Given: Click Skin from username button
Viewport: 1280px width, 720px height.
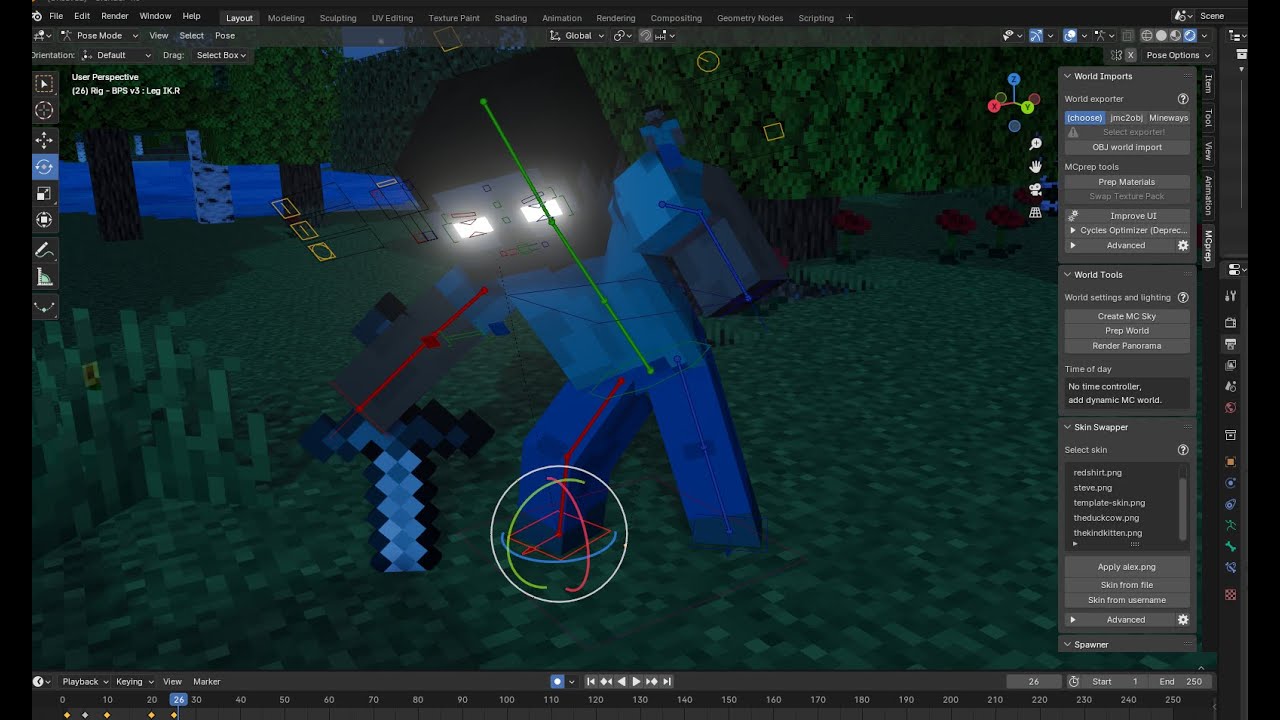Looking at the screenshot, I should pos(1127,600).
